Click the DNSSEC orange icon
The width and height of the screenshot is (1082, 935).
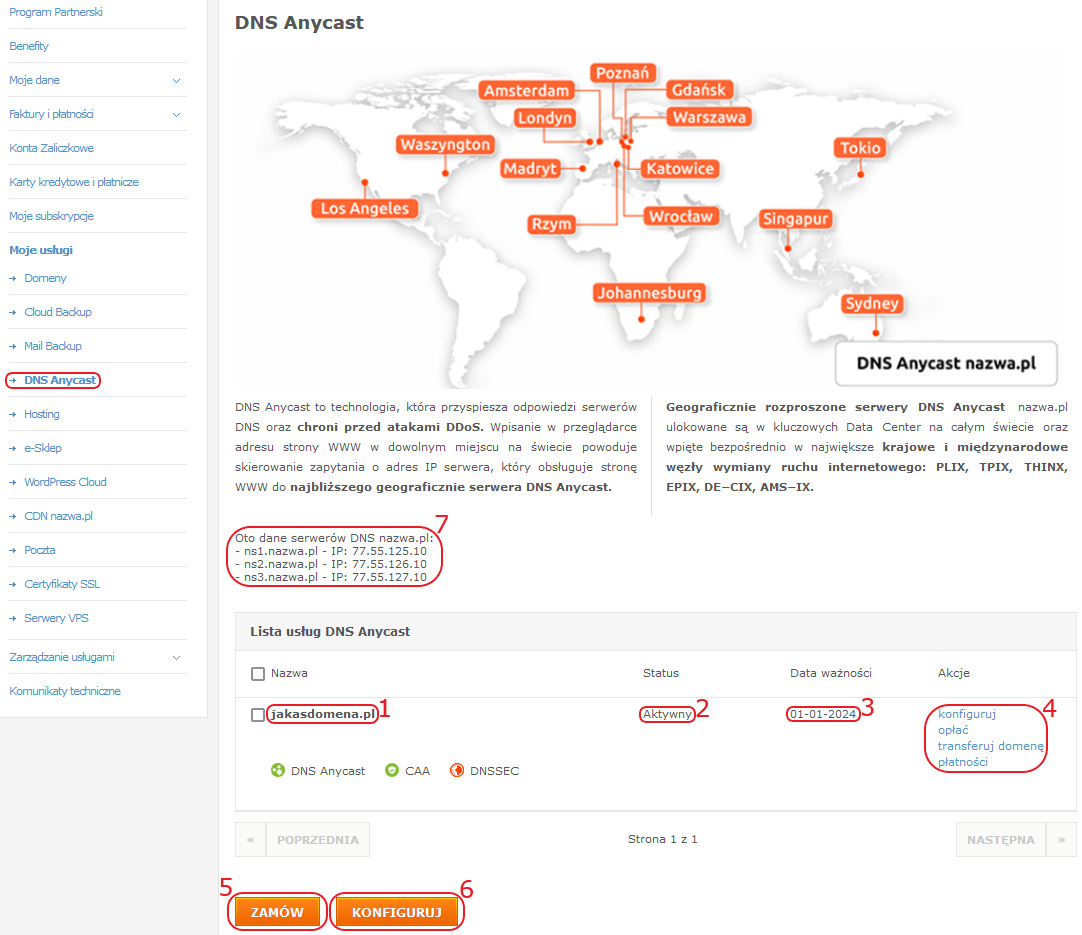click(457, 770)
